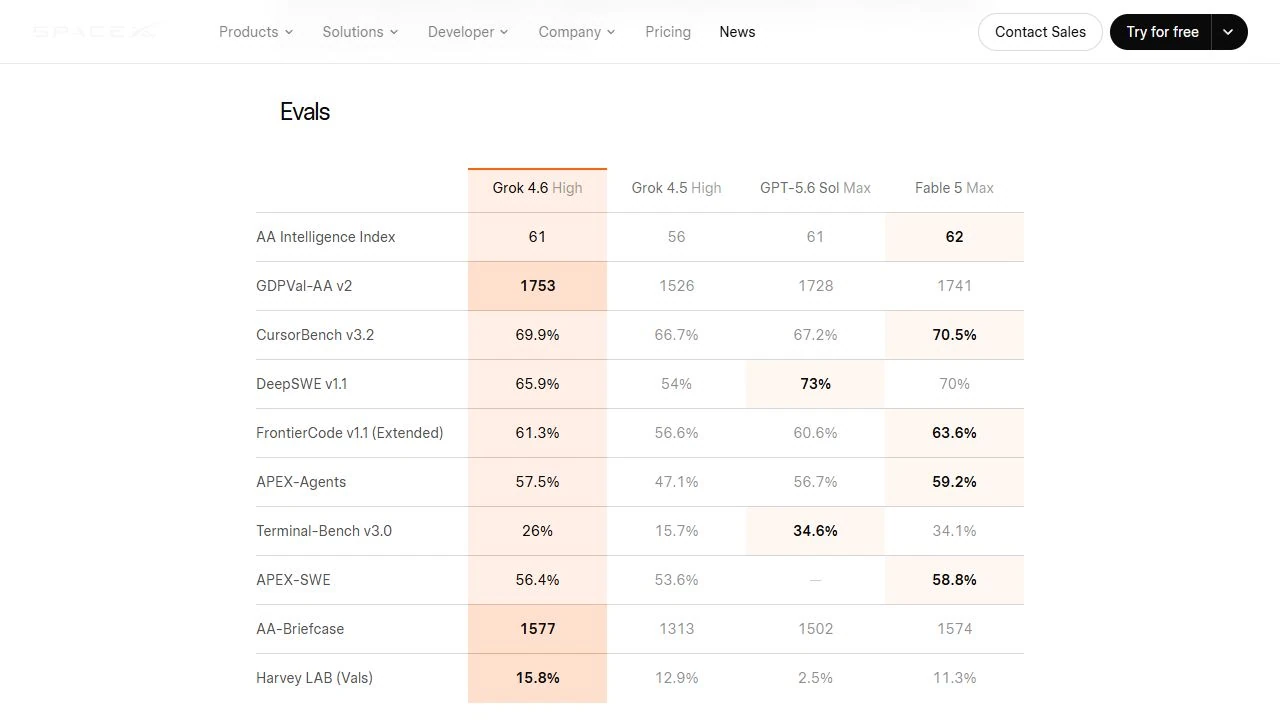Click the 60.6% FrontierCode score
This screenshot has width=1280, height=720.
click(815, 433)
